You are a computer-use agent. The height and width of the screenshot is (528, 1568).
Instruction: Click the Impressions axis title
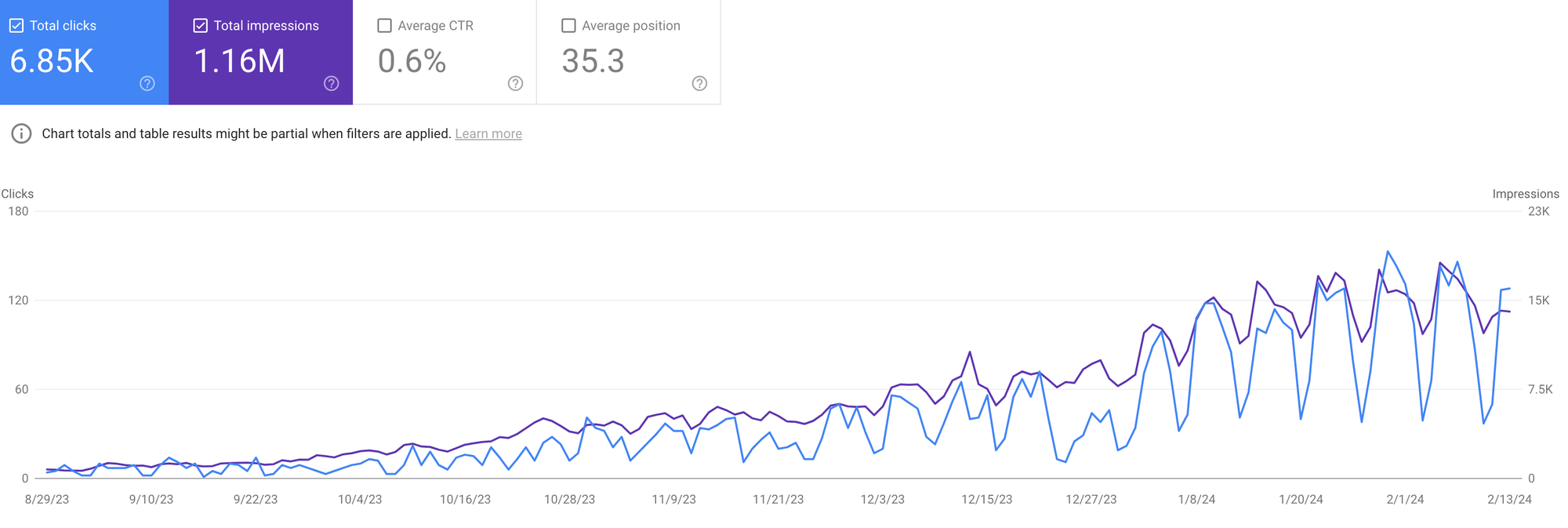tap(1526, 194)
